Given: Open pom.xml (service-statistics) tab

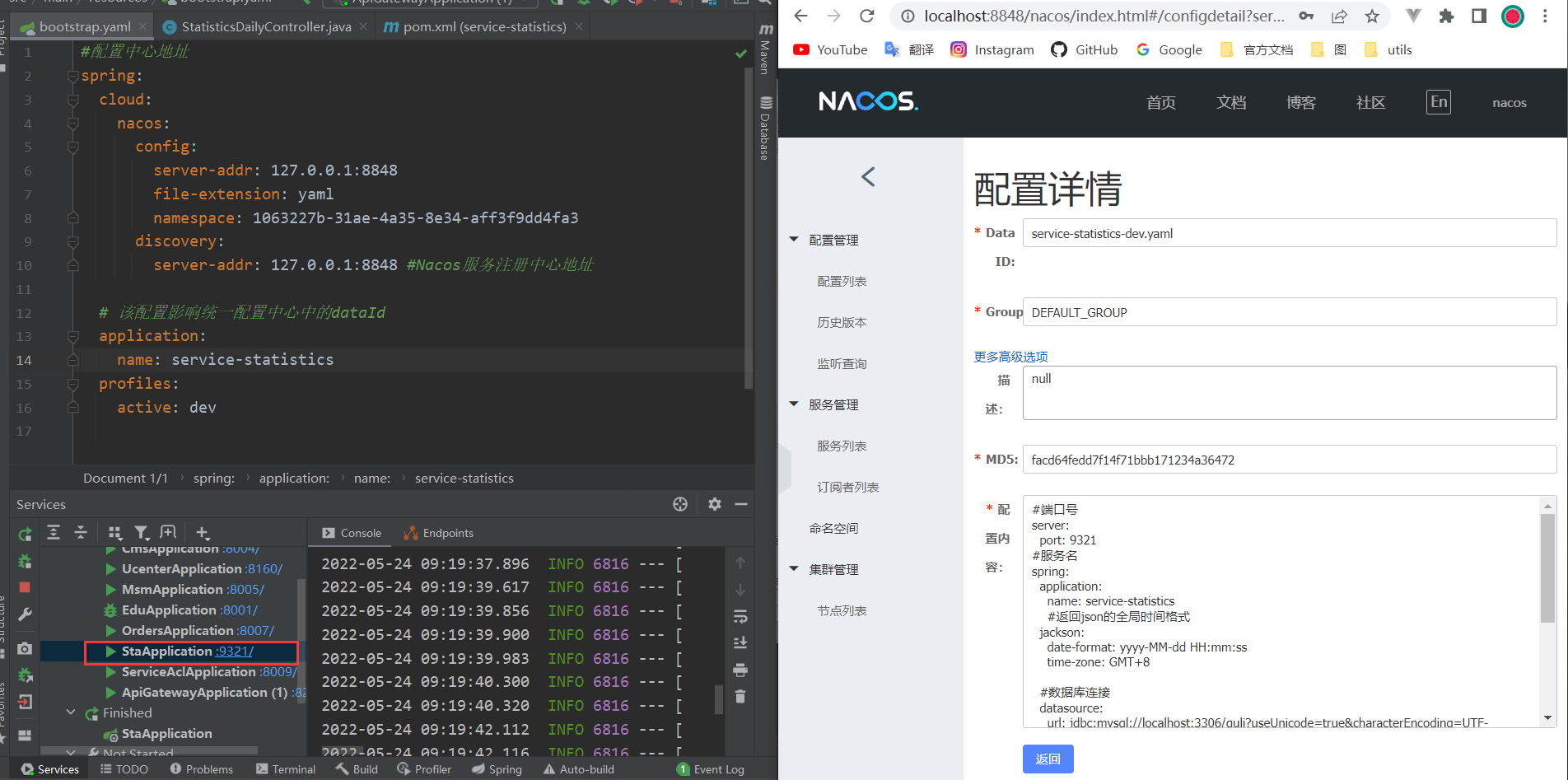Looking at the screenshot, I should pyautogui.click(x=484, y=27).
